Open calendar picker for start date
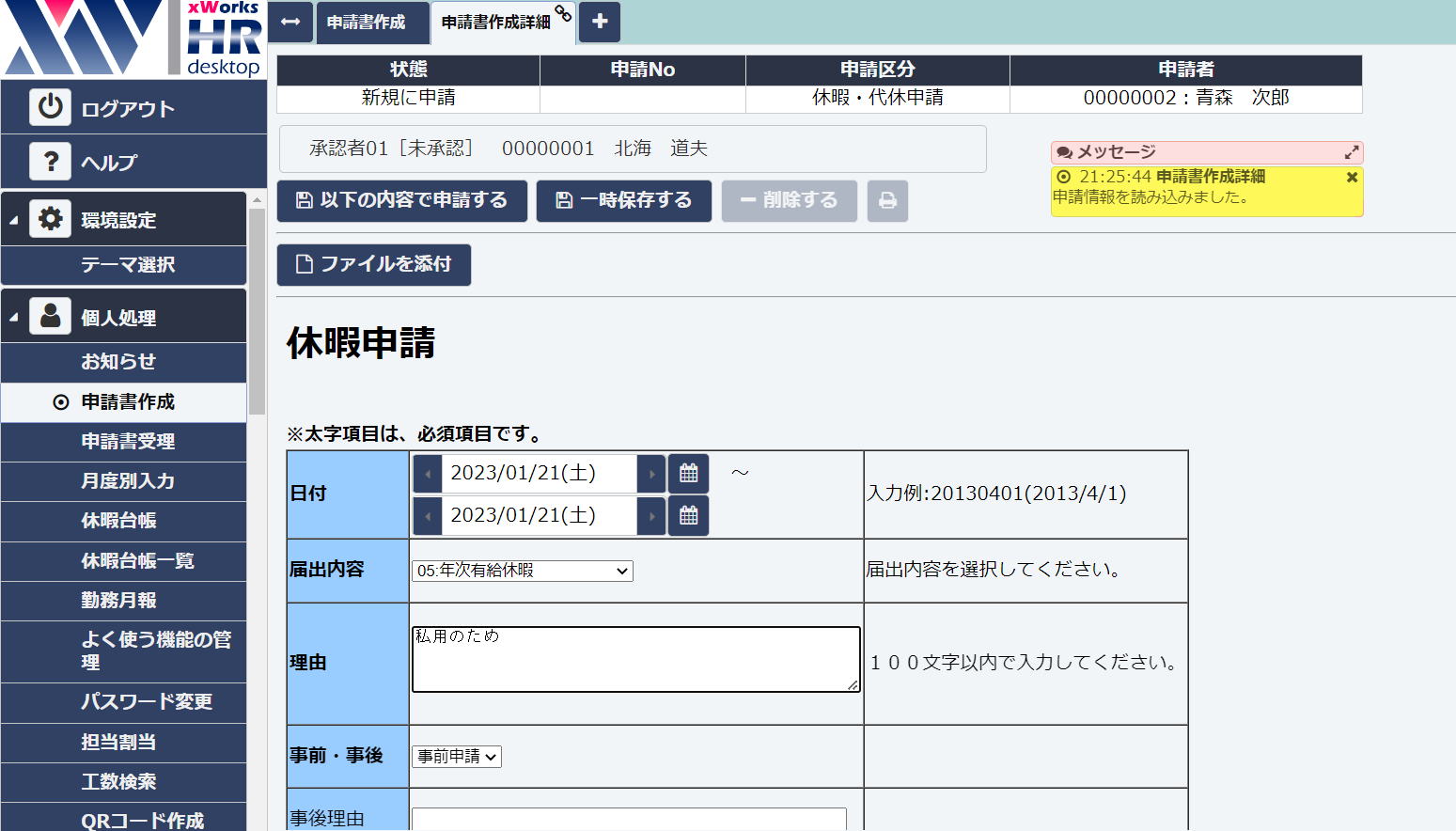The width and height of the screenshot is (1456, 831). 688,474
